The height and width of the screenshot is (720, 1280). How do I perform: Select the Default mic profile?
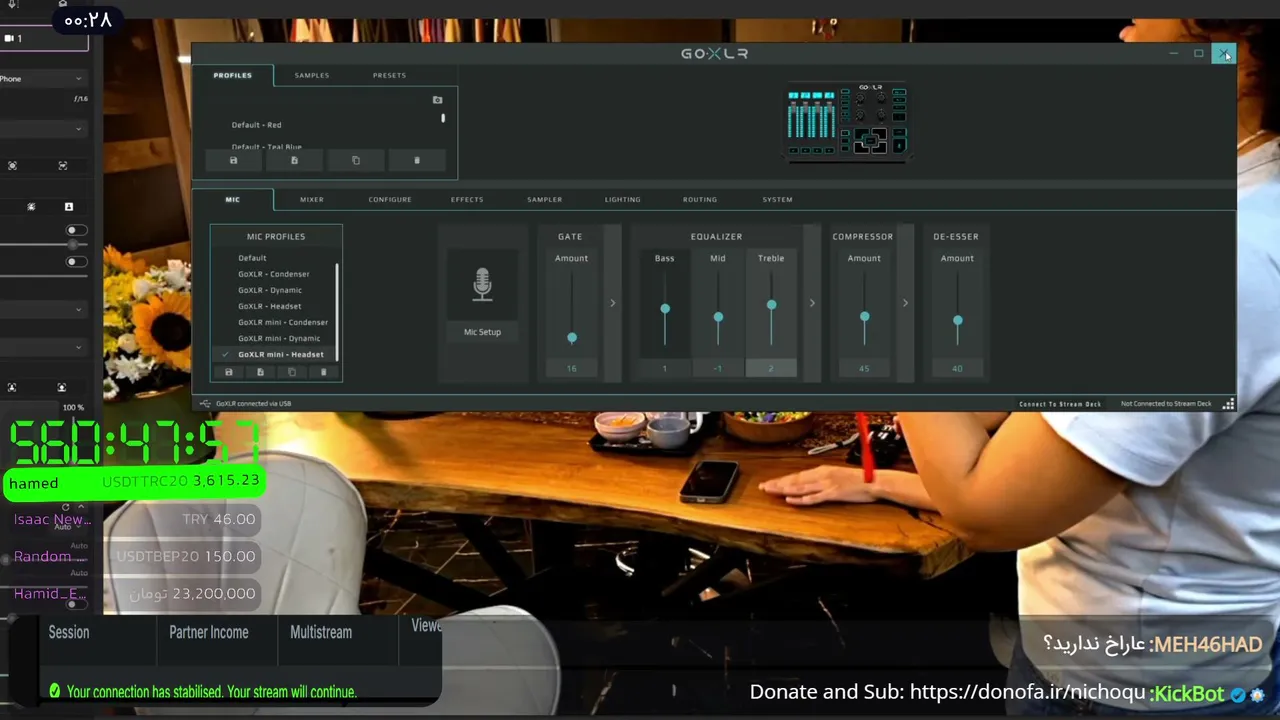click(252, 258)
